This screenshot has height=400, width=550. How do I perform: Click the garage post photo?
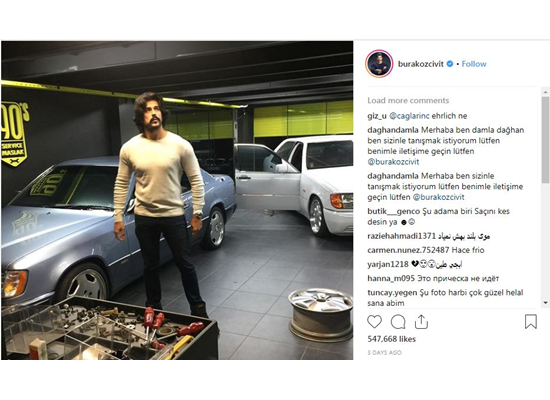(x=177, y=200)
